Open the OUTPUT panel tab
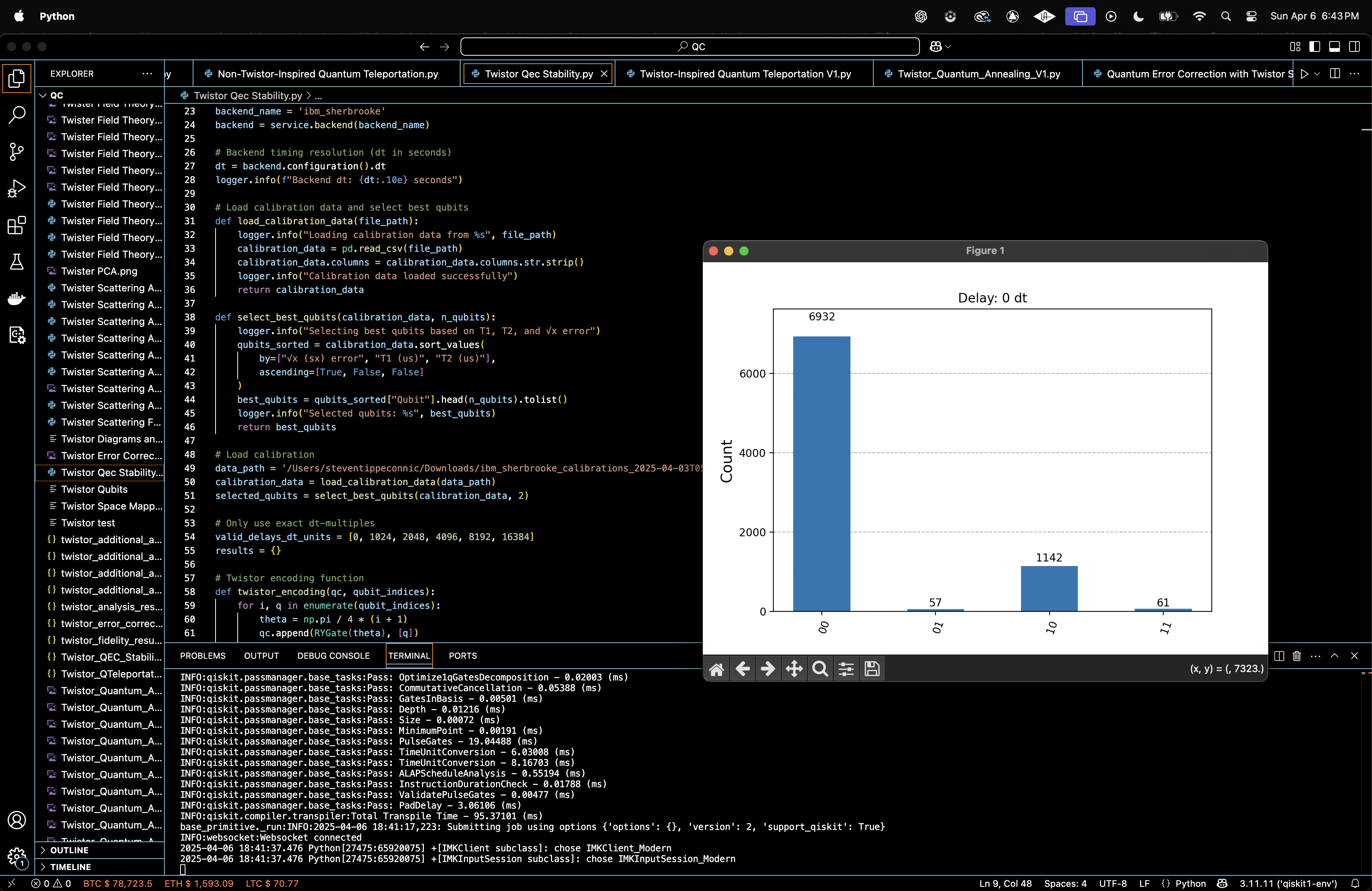Image resolution: width=1372 pixels, height=891 pixels. (261, 656)
